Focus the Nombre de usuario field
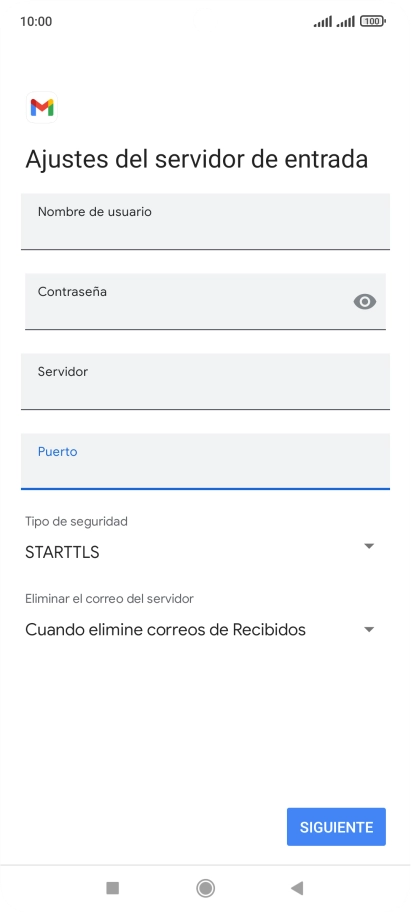The image size is (411, 914). [205, 222]
